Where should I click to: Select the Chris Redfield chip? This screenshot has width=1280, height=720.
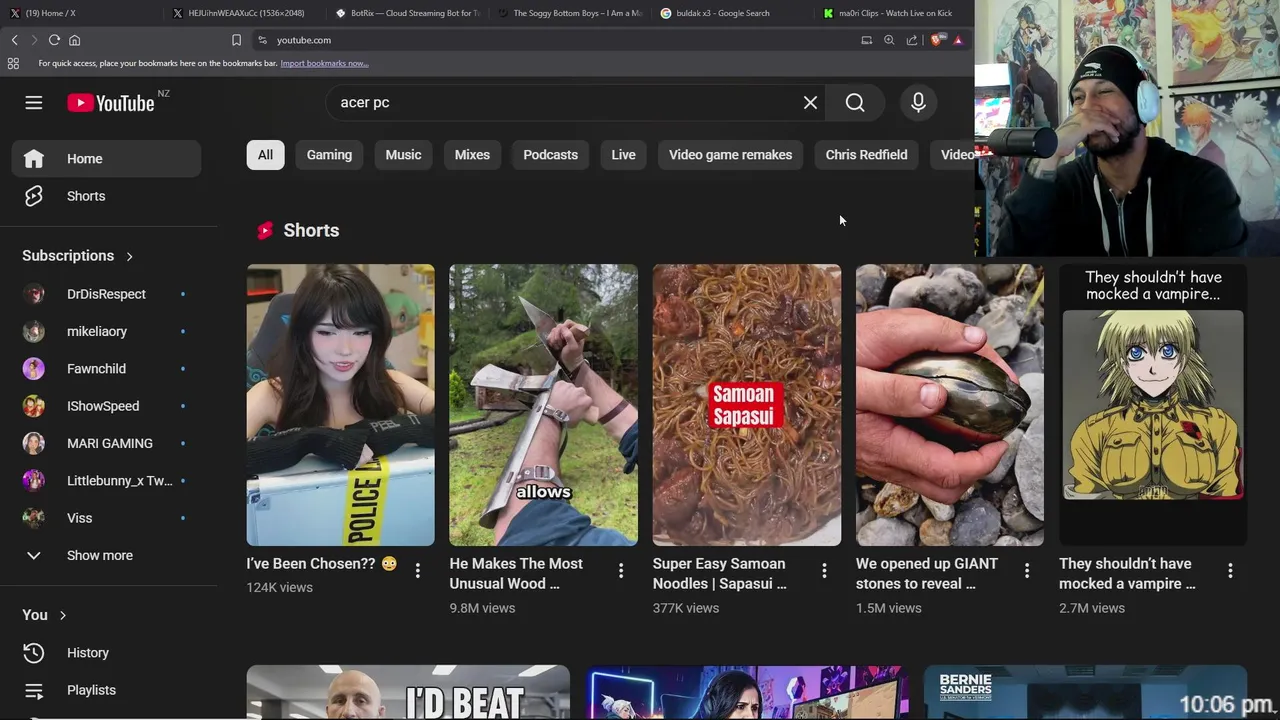tap(866, 155)
